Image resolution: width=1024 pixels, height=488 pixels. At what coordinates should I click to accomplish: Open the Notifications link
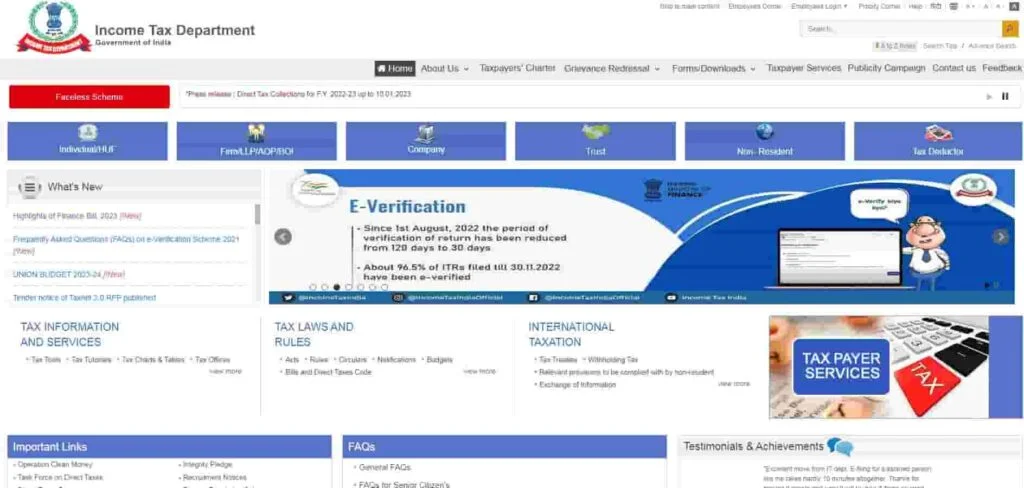396,360
